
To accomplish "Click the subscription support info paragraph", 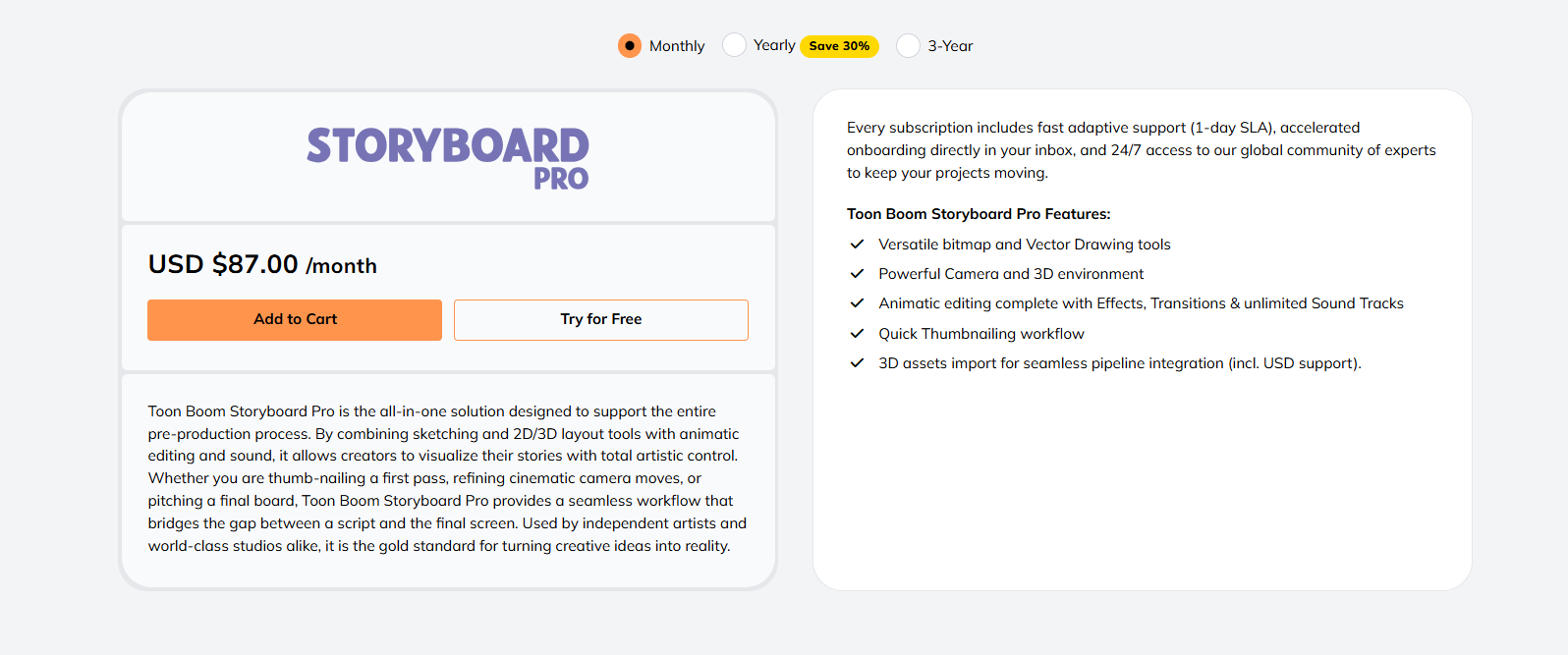I will coord(1142,150).
